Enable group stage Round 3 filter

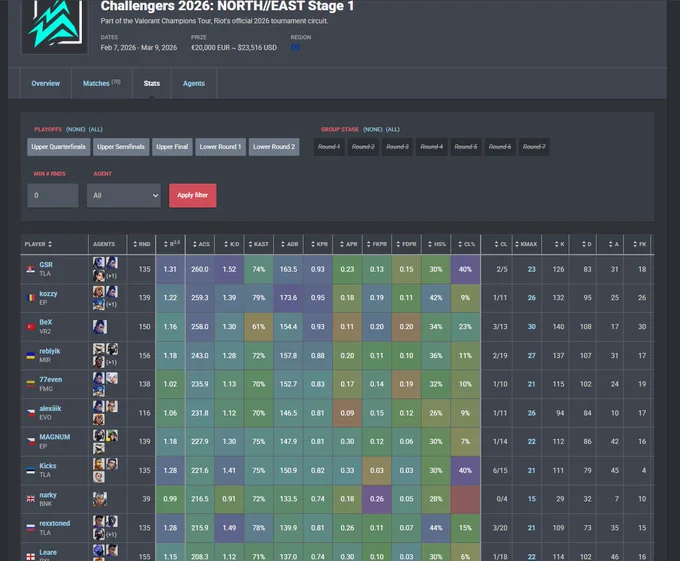coord(397,147)
